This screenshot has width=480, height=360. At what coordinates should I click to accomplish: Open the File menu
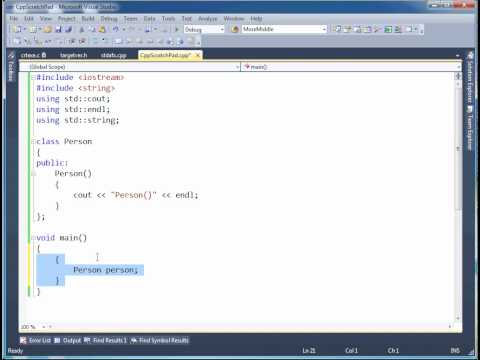click(x=14, y=19)
